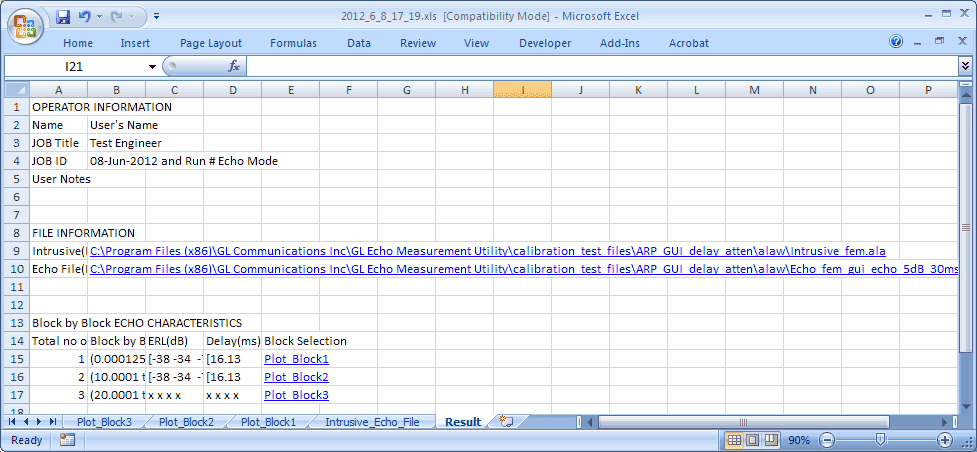The width and height of the screenshot is (977, 452).
Task: Click the Excel Help question mark icon
Action: point(897,42)
